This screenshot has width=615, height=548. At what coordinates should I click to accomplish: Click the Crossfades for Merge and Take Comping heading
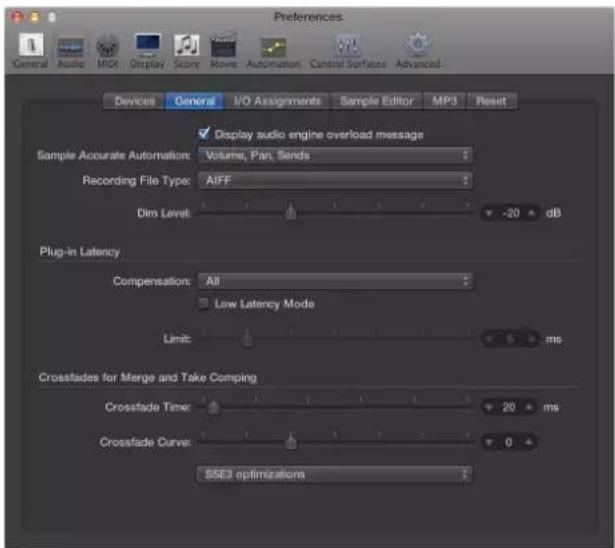pos(148,377)
